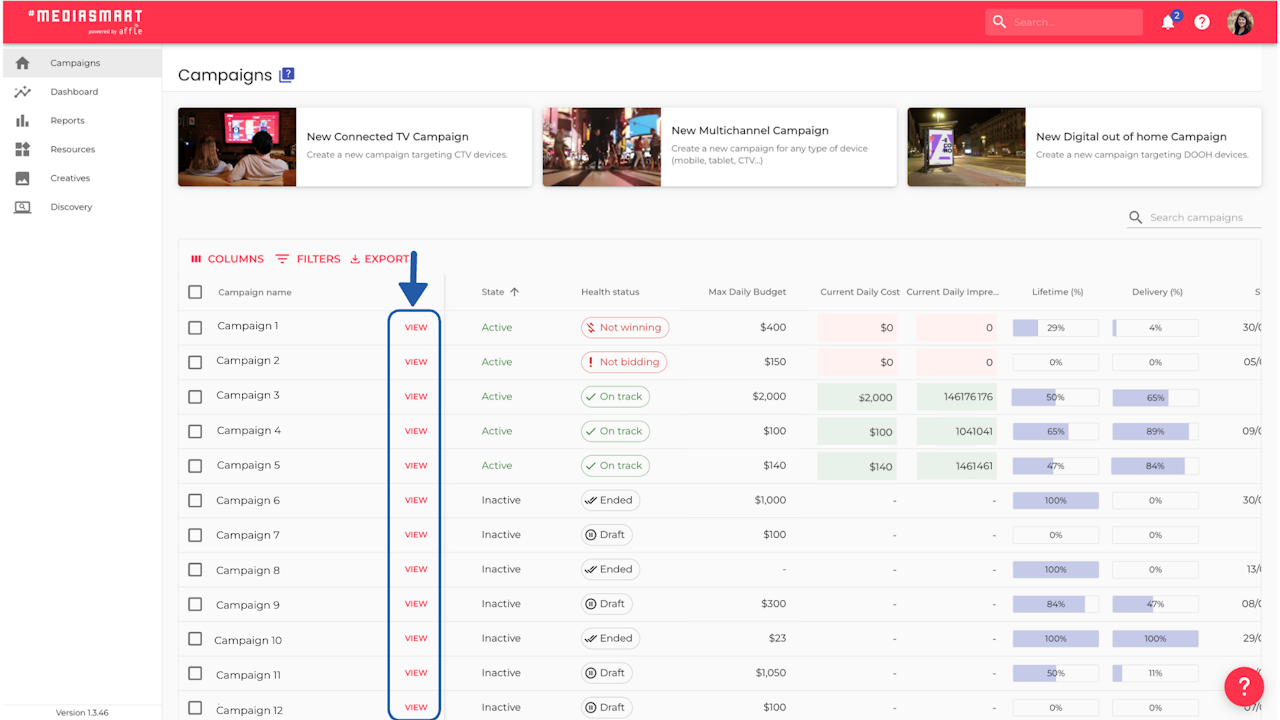Go to Discovery in sidebar

71,207
